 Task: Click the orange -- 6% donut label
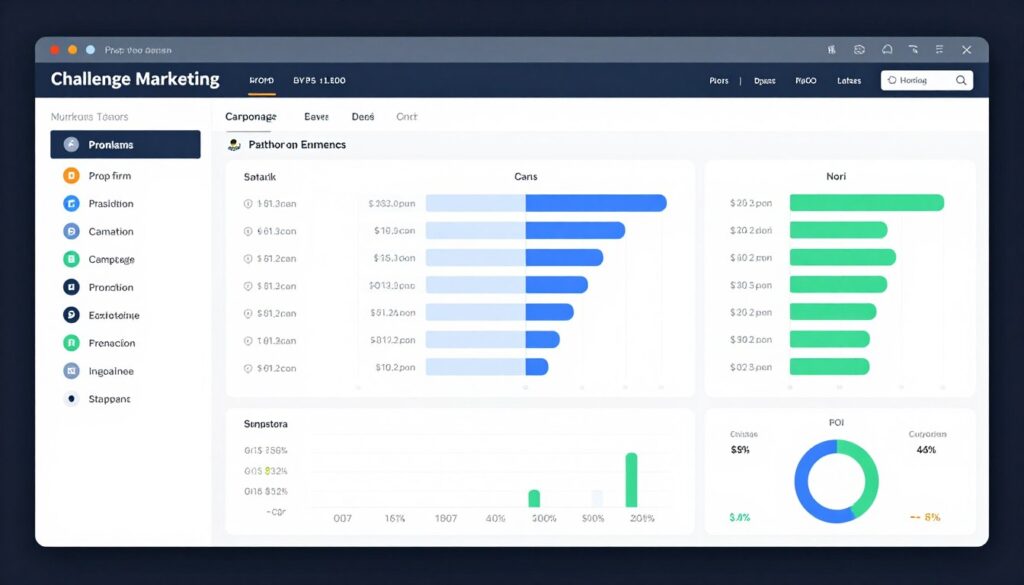[x=925, y=518]
